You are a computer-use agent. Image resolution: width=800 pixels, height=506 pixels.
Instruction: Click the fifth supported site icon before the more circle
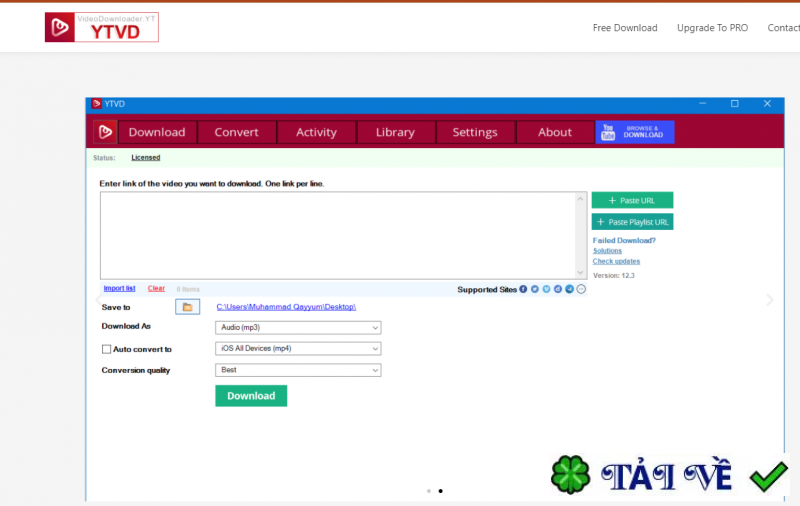[x=569, y=289]
